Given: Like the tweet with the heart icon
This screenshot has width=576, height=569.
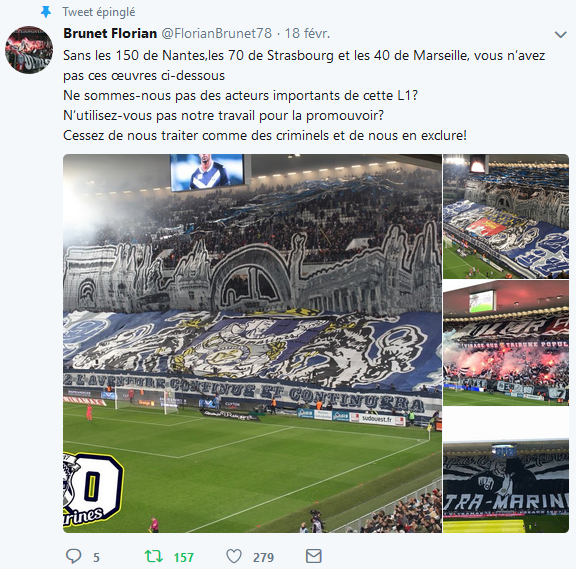Looking at the screenshot, I should click(x=234, y=556).
